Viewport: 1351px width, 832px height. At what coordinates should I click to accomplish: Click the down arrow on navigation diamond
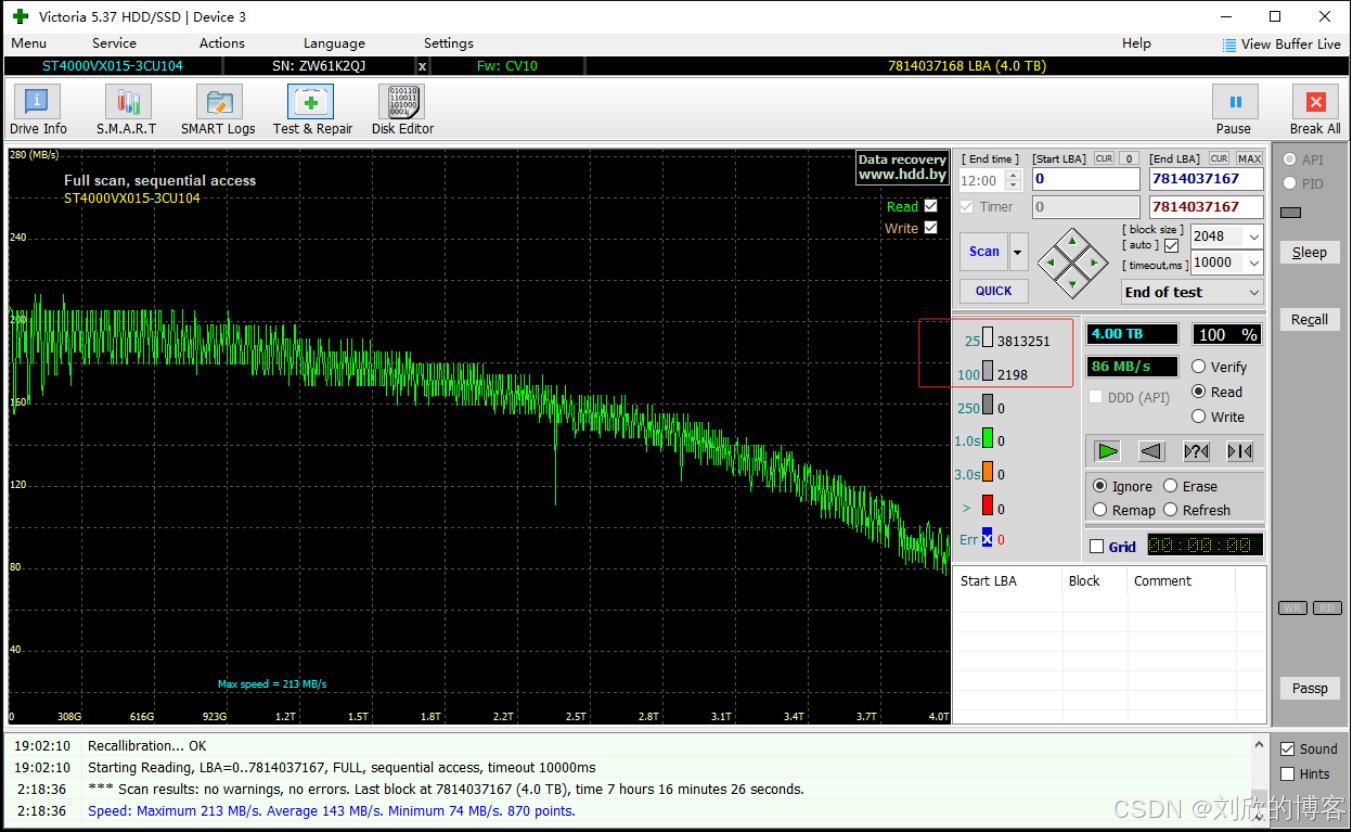point(1073,284)
